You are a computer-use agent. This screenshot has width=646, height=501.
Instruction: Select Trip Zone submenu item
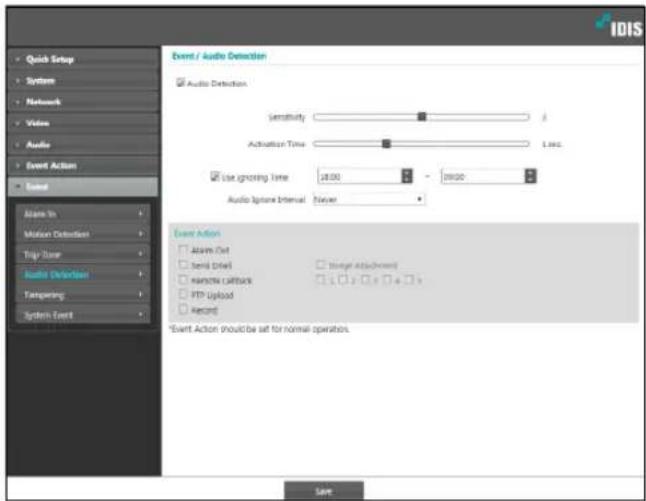coord(82,254)
